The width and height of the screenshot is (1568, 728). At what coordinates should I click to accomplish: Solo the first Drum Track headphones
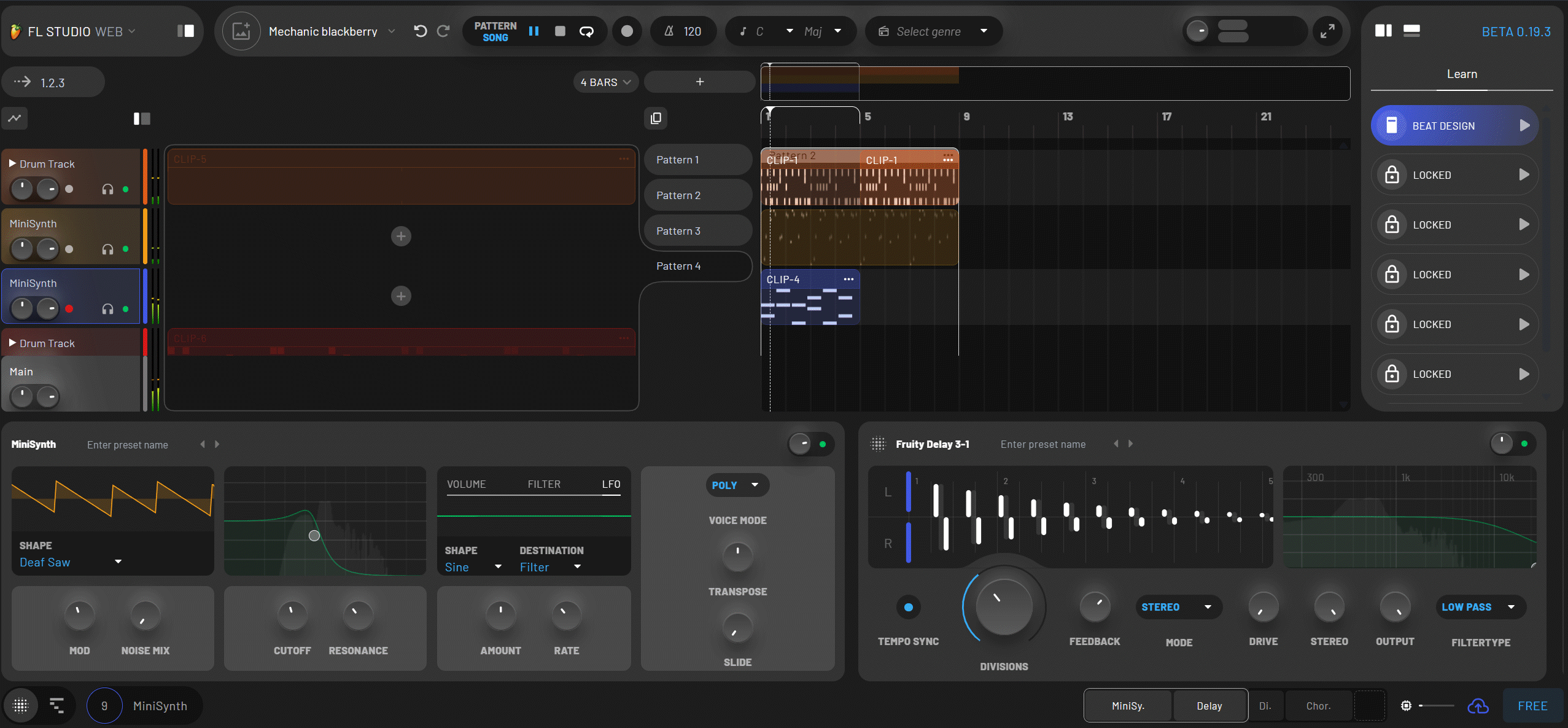click(107, 189)
